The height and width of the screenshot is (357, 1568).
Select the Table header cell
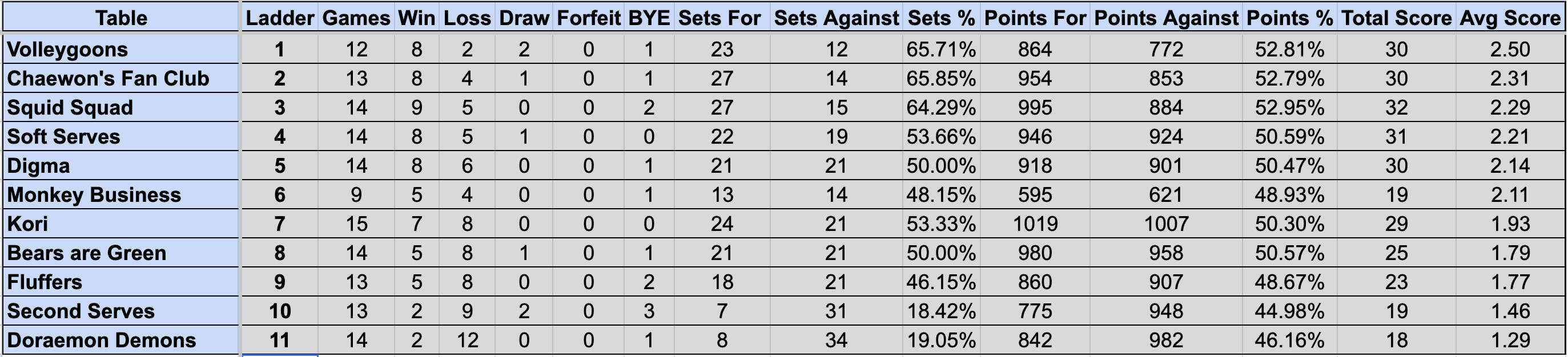120,18
